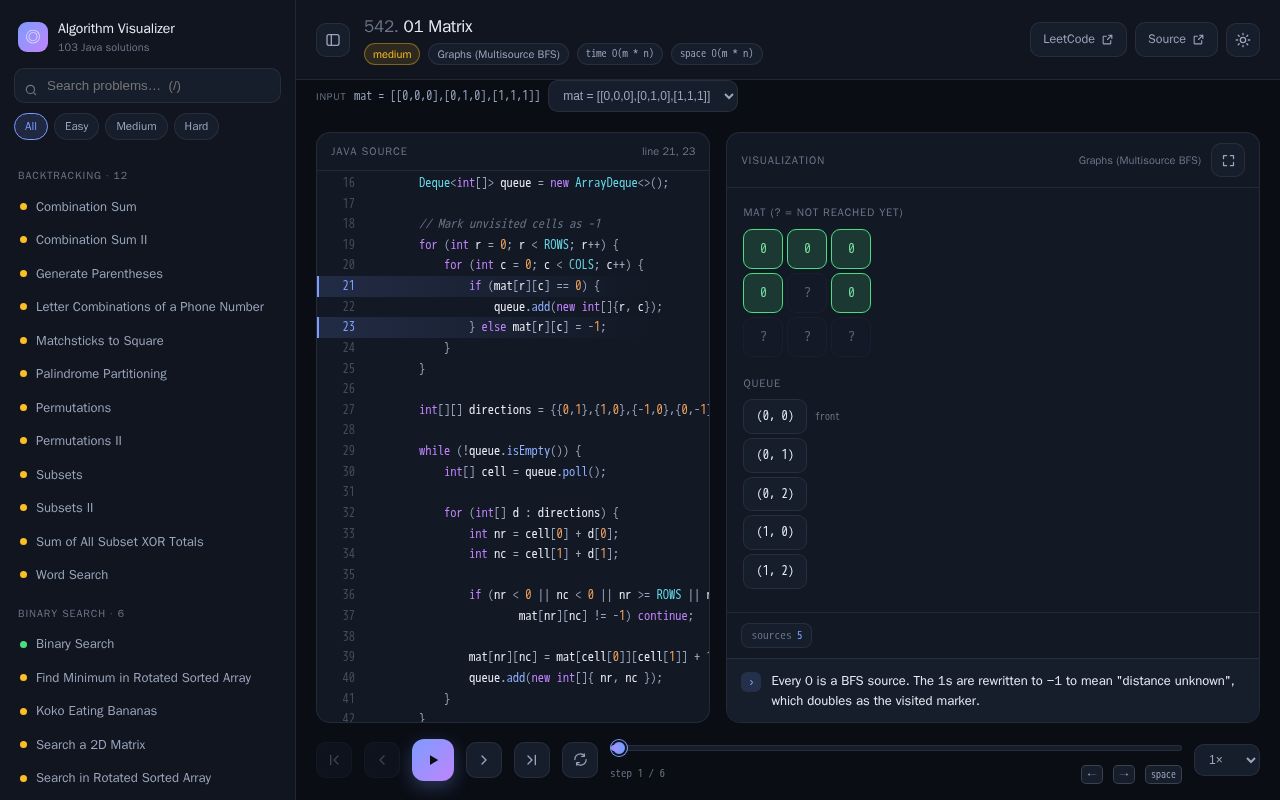This screenshot has height=800, width=1280.
Task: Click the space key hint
Action: [1163, 774]
